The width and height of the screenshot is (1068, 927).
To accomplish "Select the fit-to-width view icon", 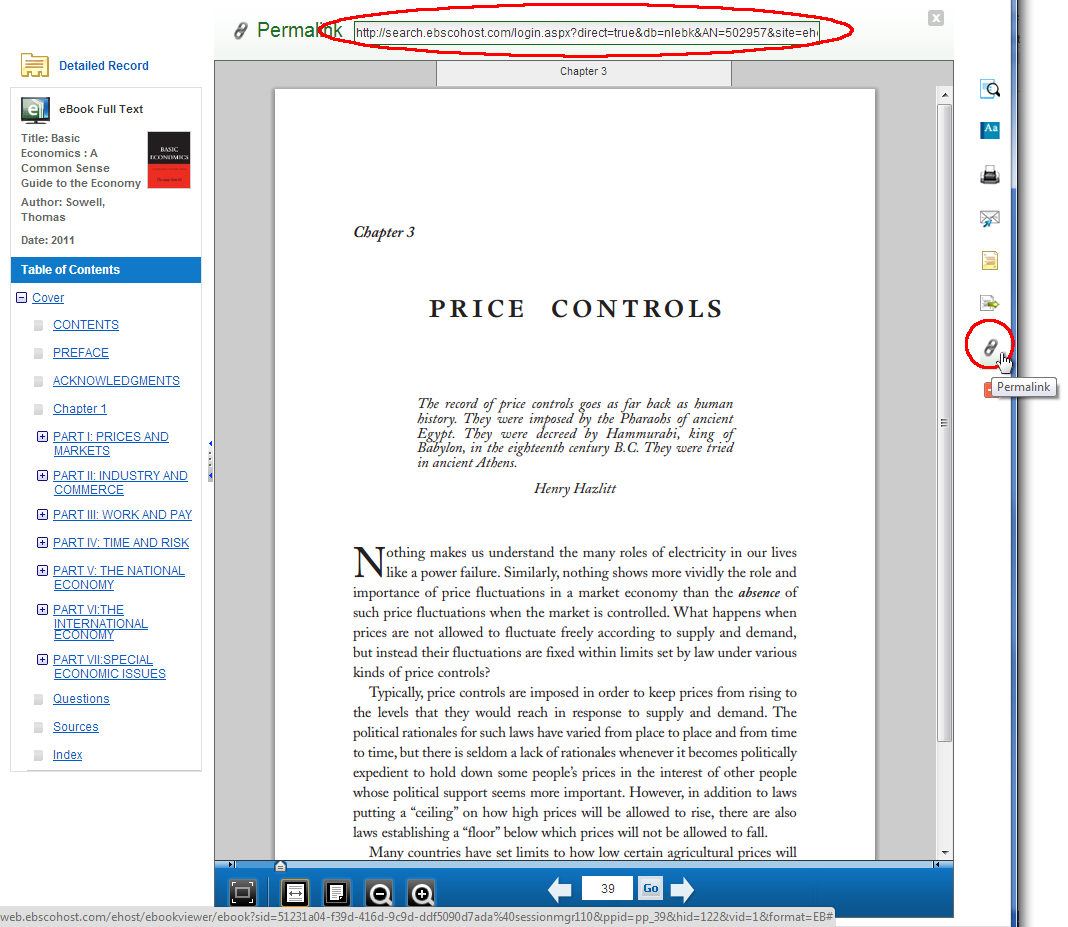I will tap(295, 892).
